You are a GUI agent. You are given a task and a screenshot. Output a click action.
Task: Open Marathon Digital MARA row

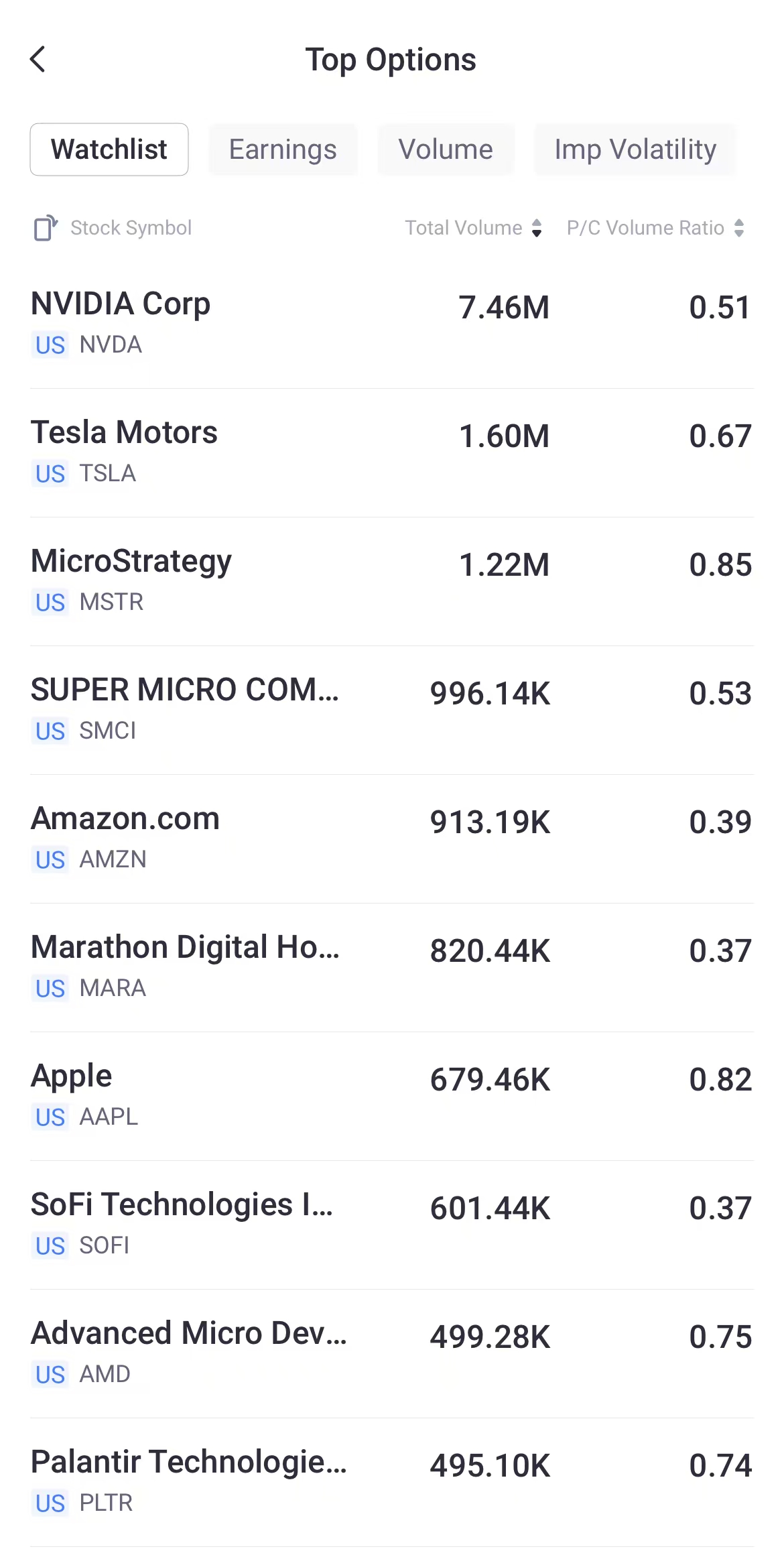coord(392,967)
